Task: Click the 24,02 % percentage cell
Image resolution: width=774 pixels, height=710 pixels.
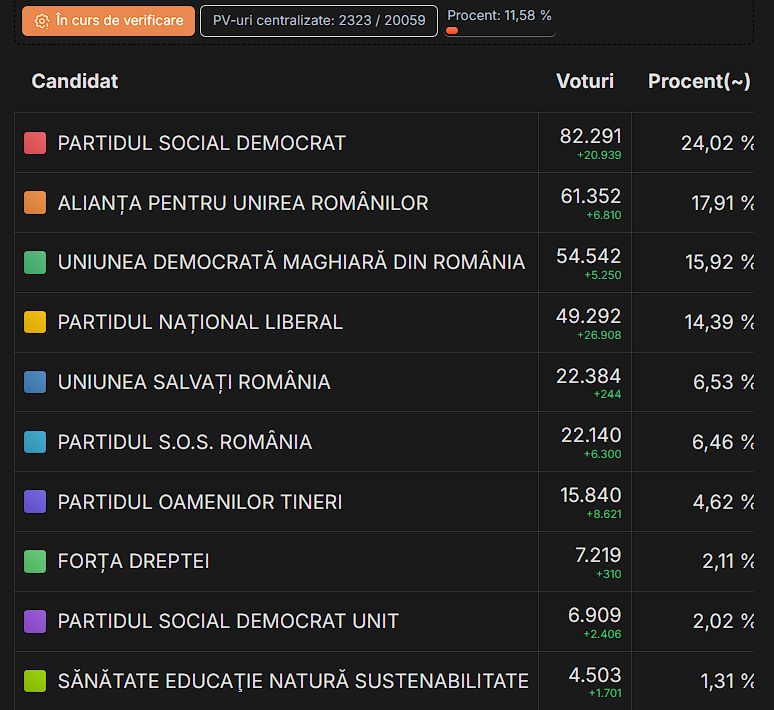Action: (x=717, y=143)
